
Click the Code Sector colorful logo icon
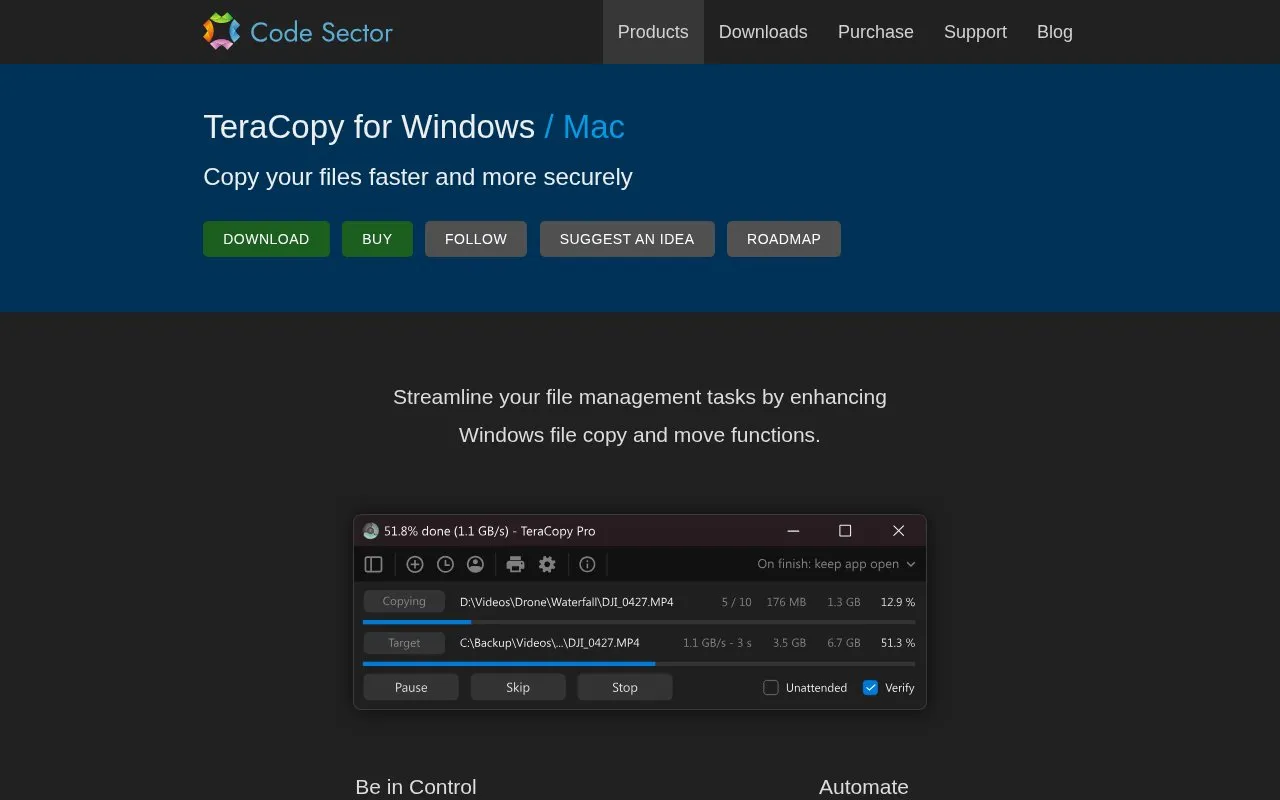coord(221,31)
